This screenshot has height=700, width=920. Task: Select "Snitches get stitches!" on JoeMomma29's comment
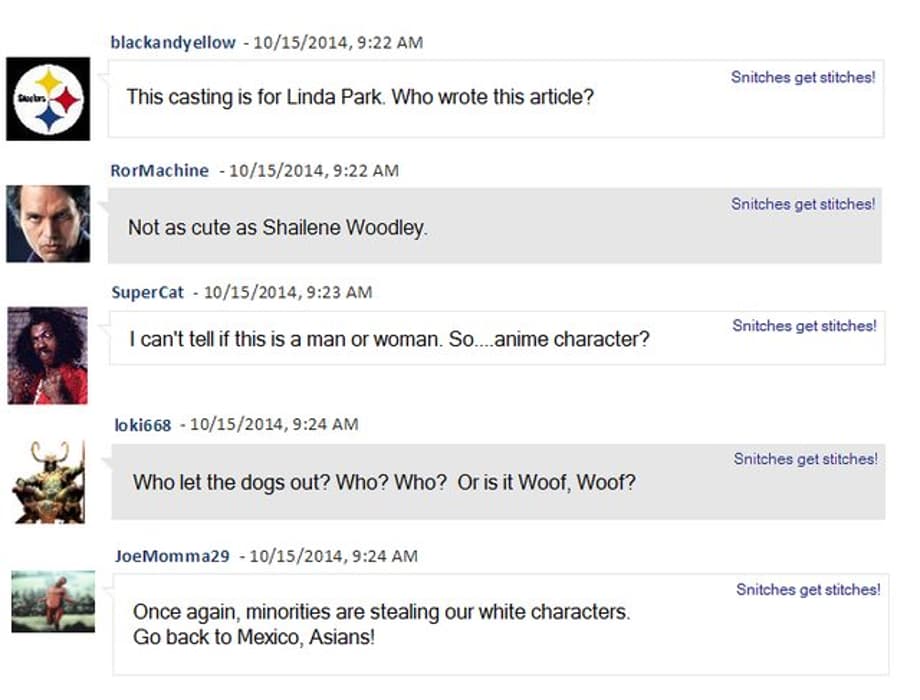pos(808,590)
